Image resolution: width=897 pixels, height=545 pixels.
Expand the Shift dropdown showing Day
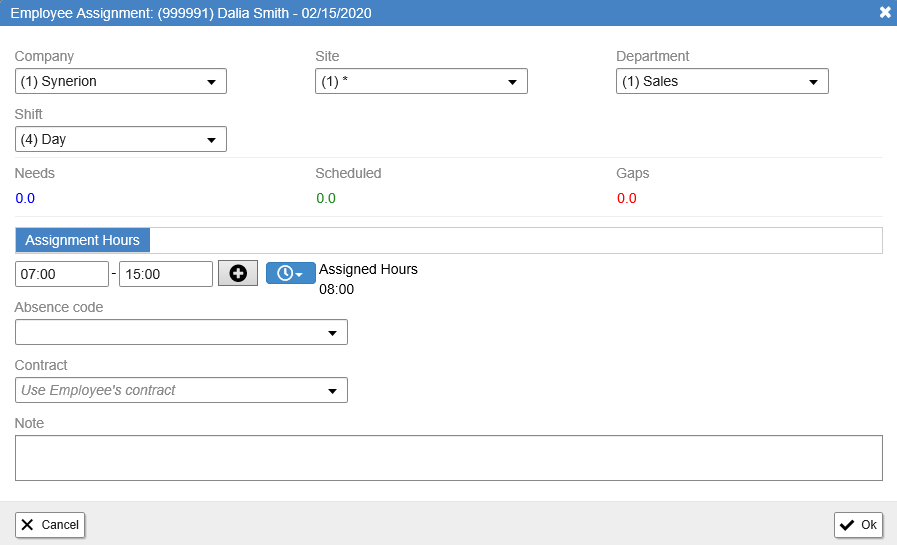121,140
